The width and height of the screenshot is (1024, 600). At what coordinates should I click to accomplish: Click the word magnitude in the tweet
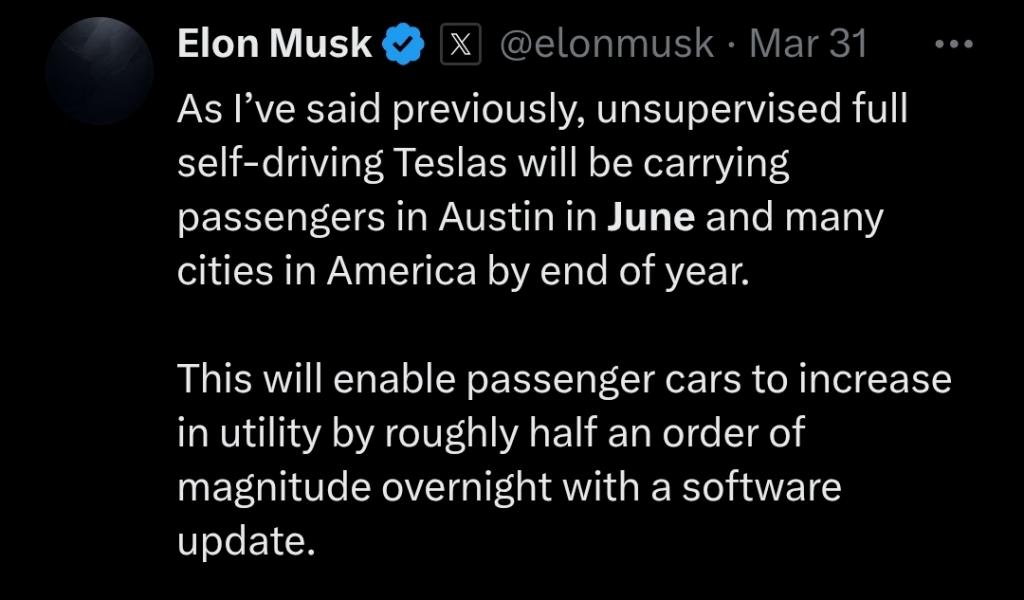(x=274, y=489)
